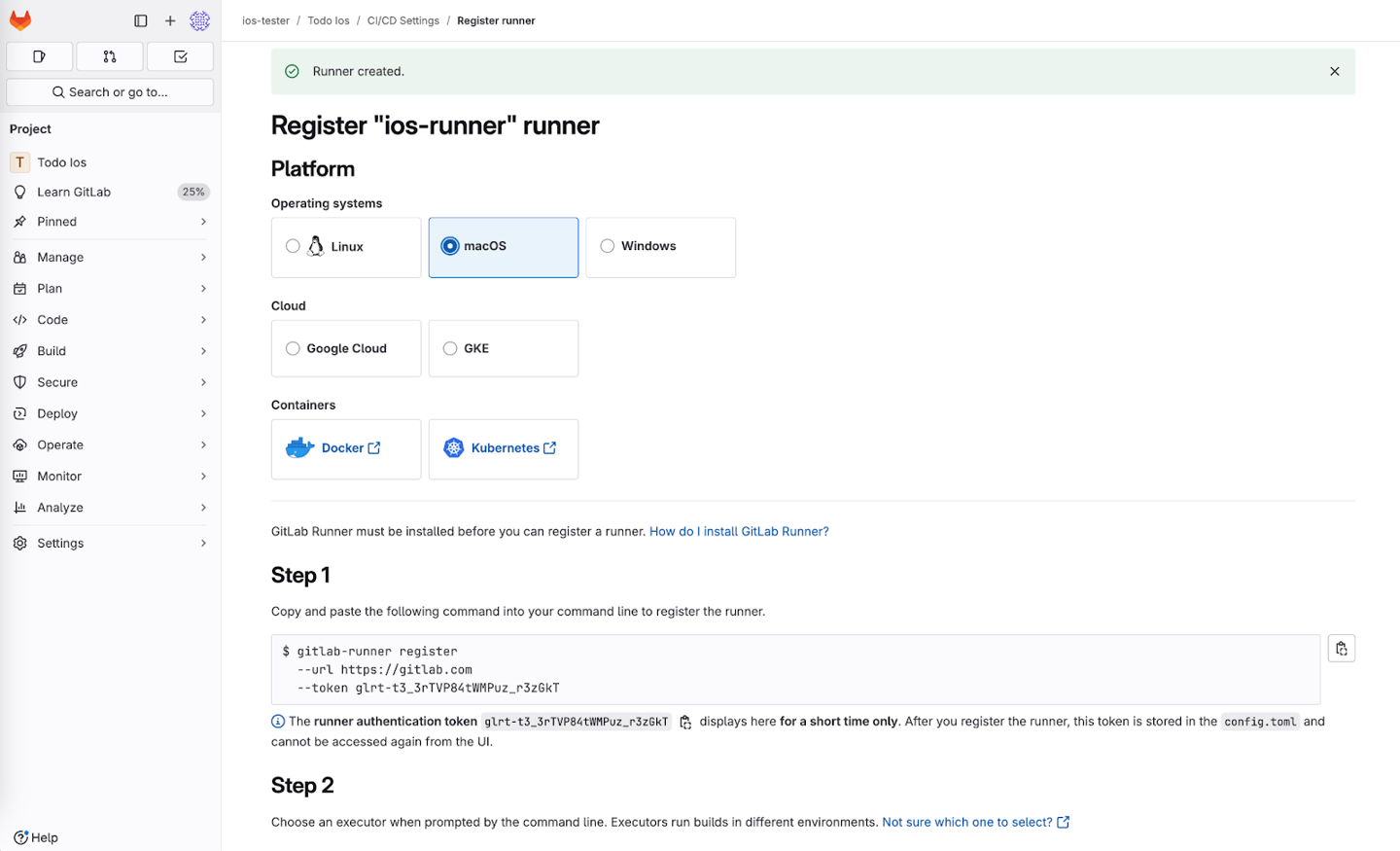
Task: Open the Help link
Action: point(36,837)
